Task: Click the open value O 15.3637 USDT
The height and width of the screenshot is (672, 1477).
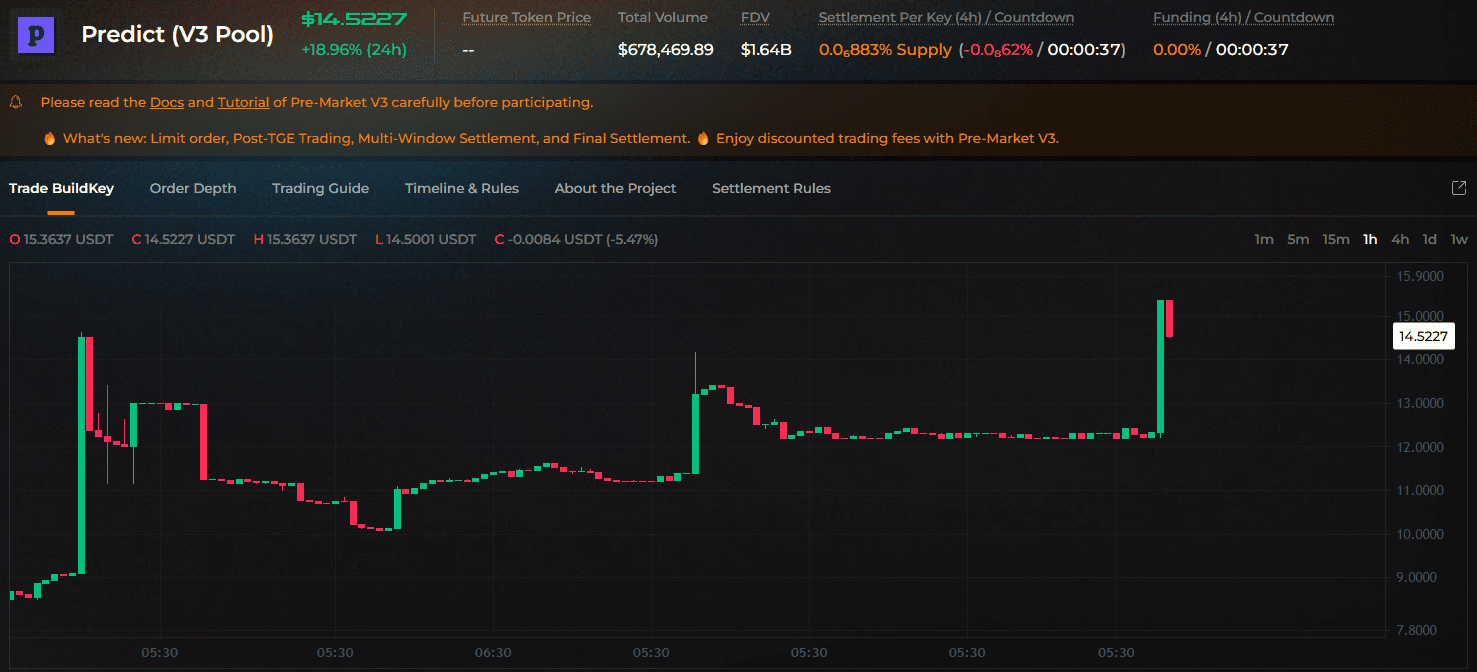Action: click(x=62, y=239)
